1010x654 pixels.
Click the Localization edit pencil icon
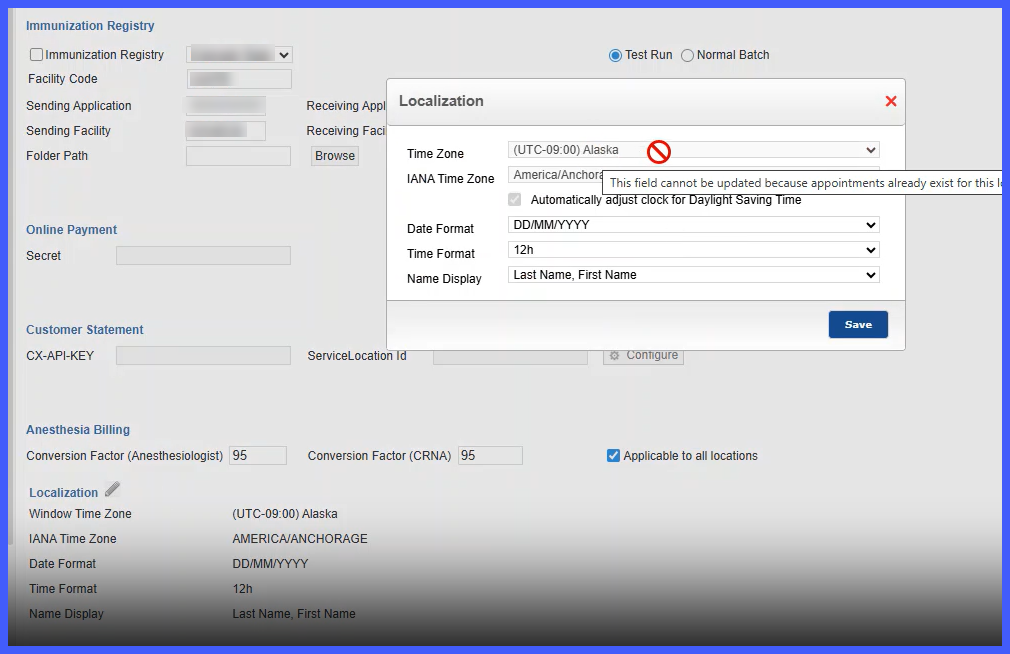coord(113,489)
